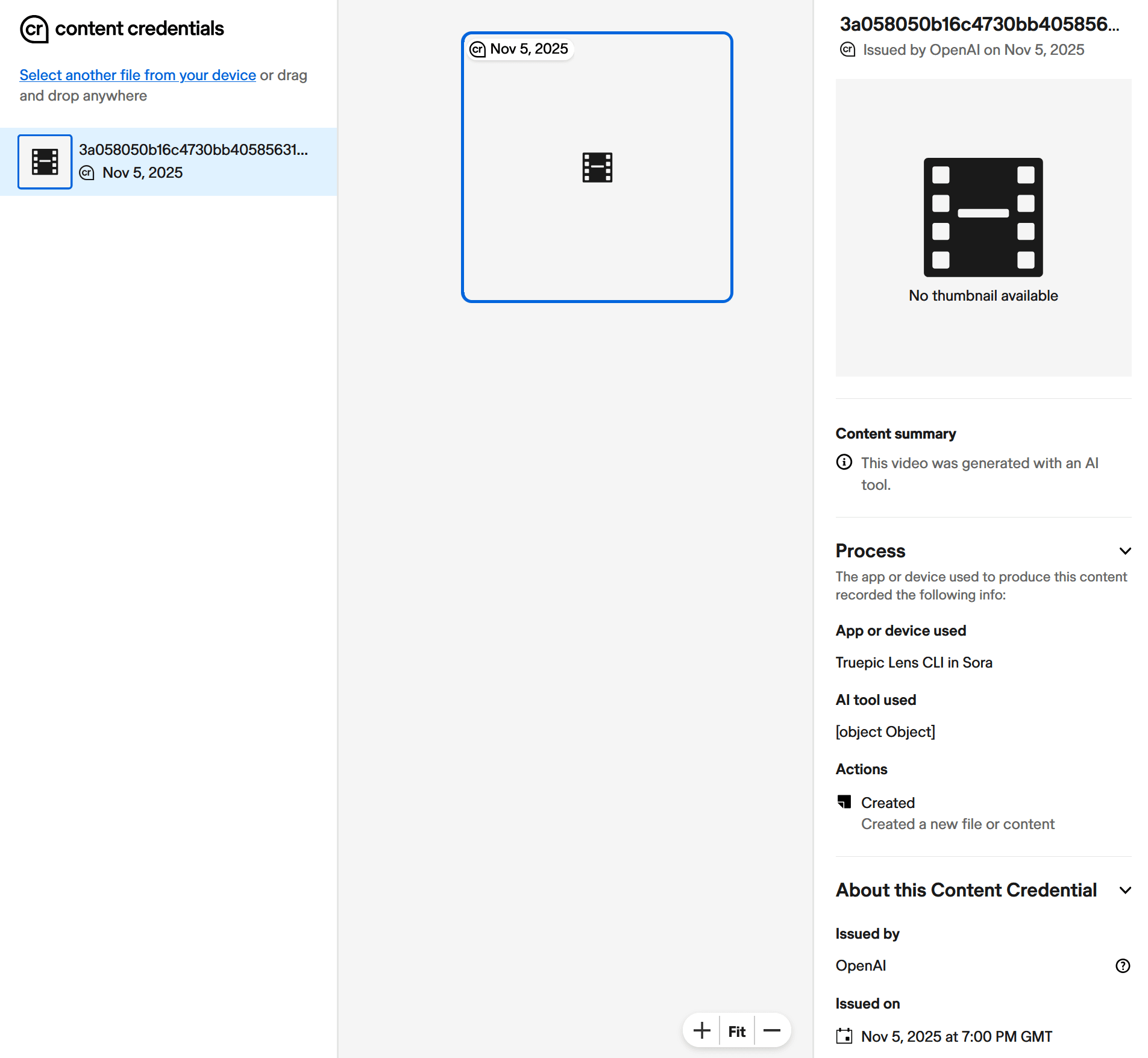
Task: Zoom in using the plus button
Action: [x=701, y=1031]
